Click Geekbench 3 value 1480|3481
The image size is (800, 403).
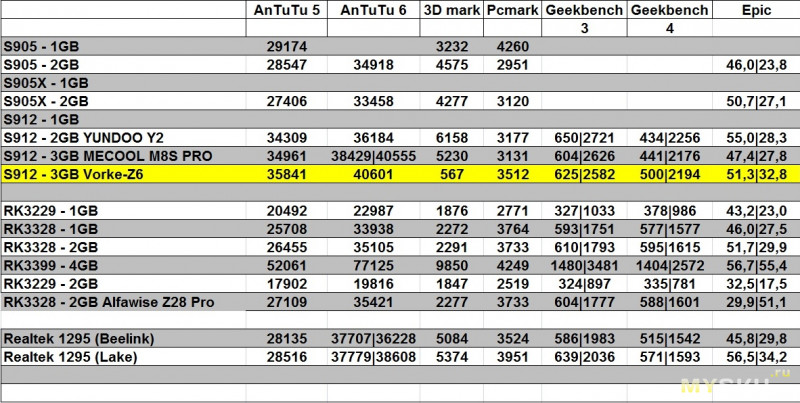[584, 266]
